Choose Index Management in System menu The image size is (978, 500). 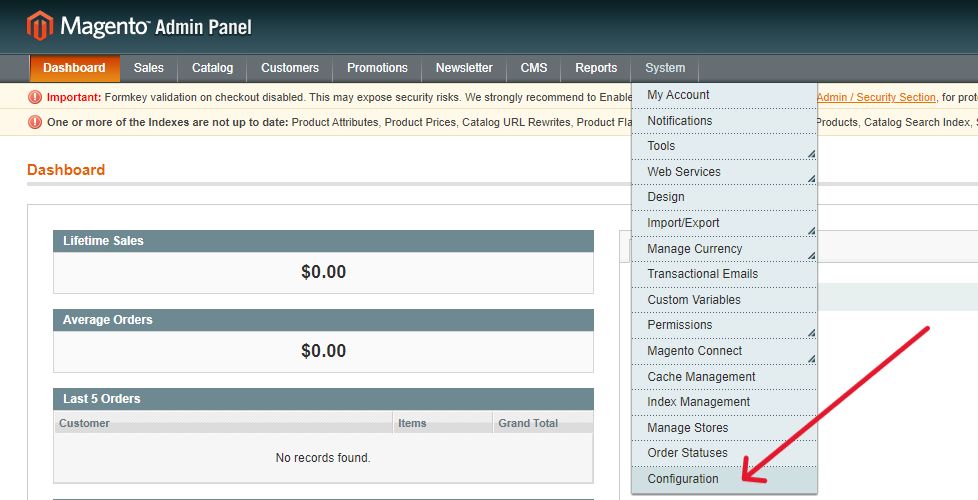pyautogui.click(x=698, y=402)
